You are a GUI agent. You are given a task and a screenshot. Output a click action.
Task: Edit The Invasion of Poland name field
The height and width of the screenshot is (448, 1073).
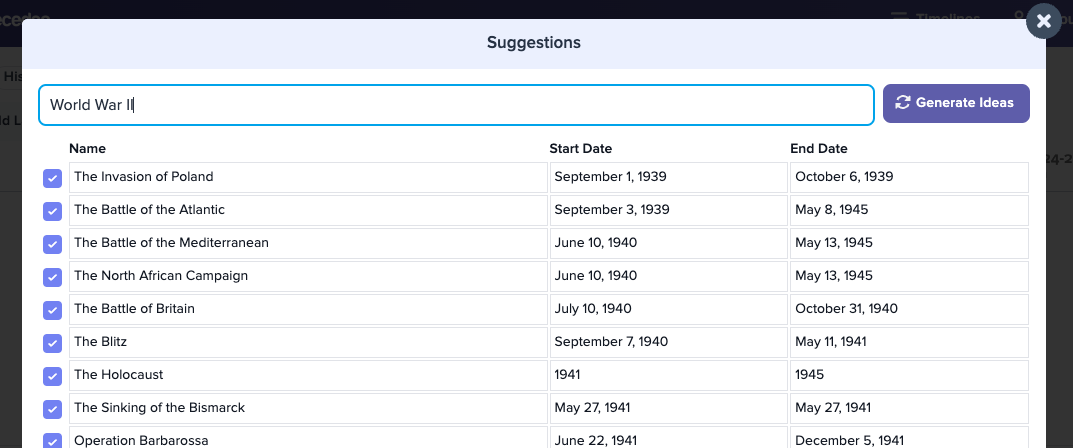[308, 177]
